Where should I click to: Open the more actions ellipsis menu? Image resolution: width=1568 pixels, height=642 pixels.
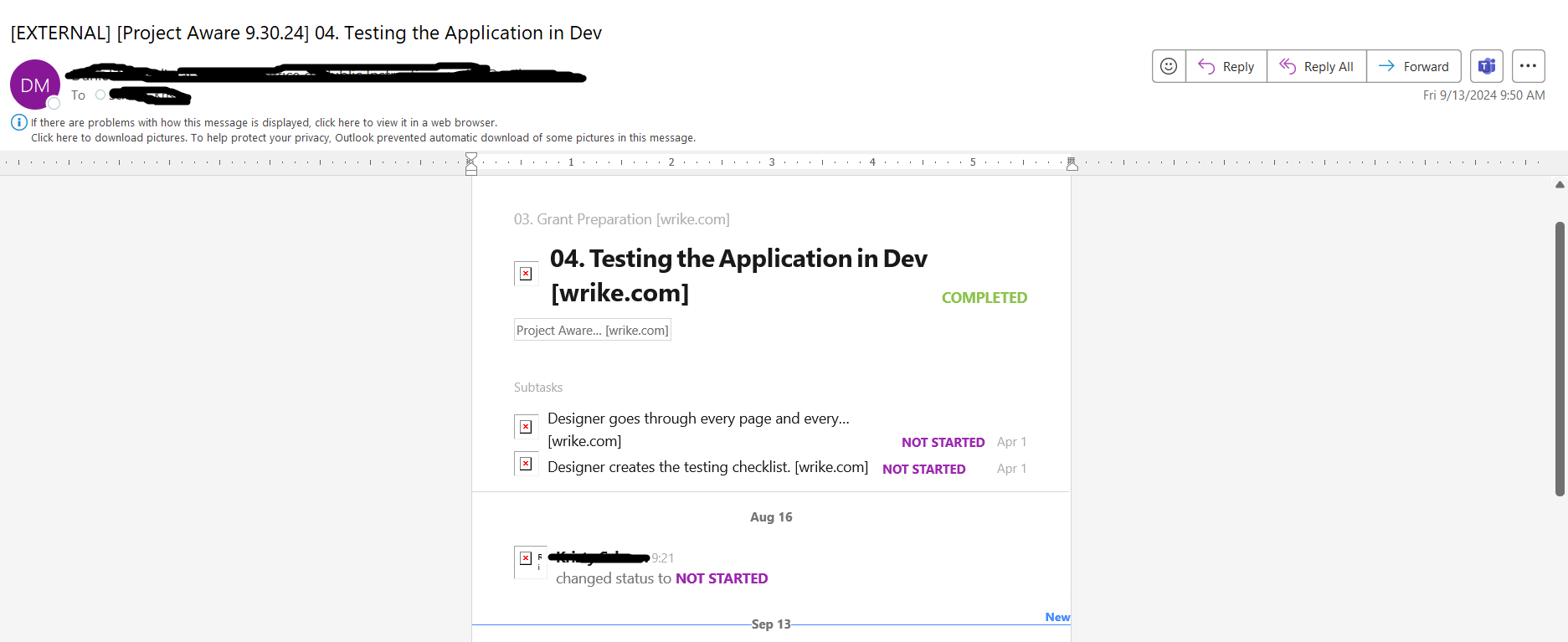(1528, 66)
